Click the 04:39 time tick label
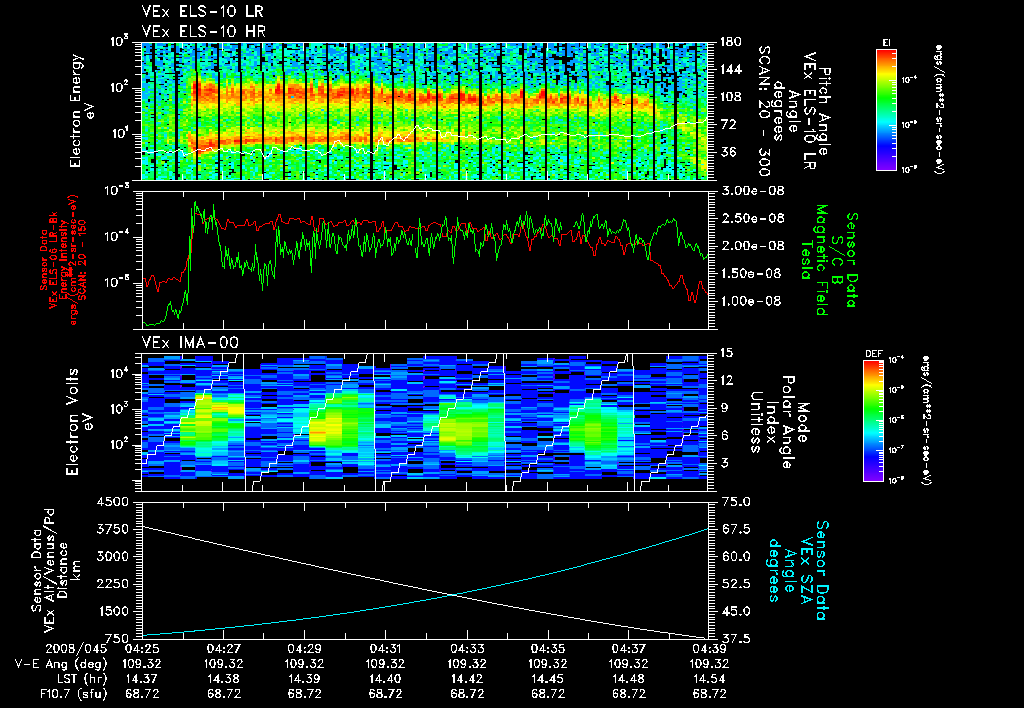The width and height of the screenshot is (1024, 708). click(x=709, y=649)
